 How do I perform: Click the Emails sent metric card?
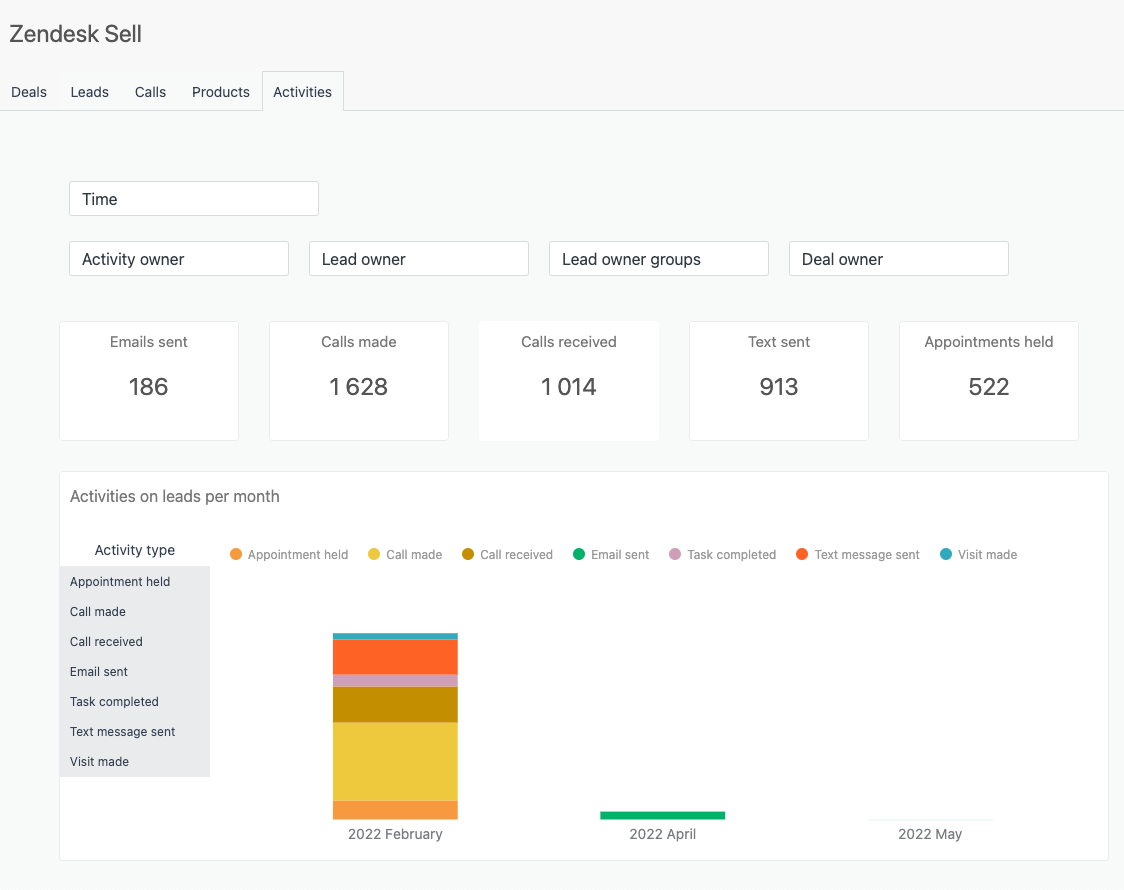click(x=148, y=380)
